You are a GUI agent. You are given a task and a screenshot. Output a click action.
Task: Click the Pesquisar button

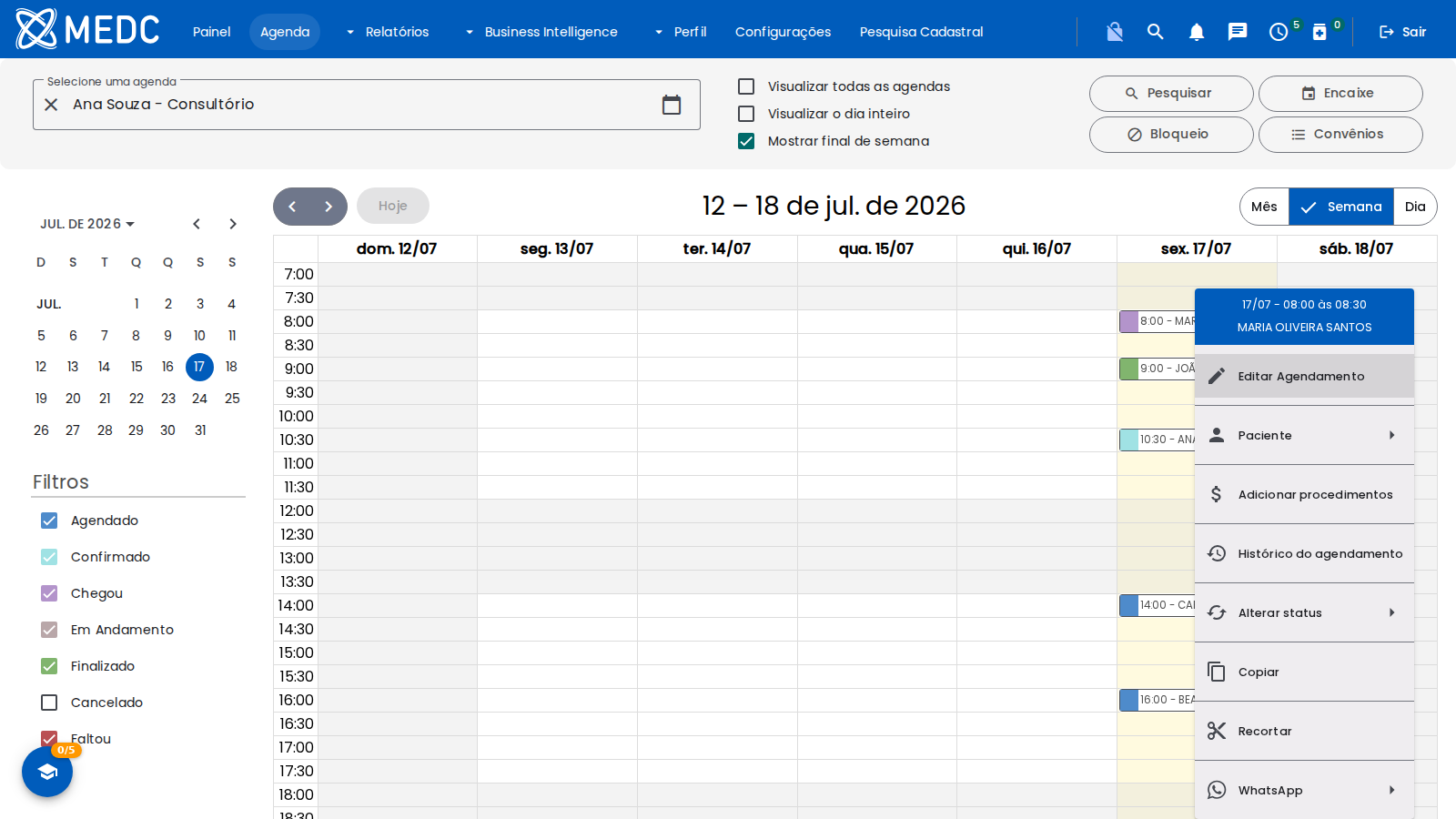point(1171,94)
